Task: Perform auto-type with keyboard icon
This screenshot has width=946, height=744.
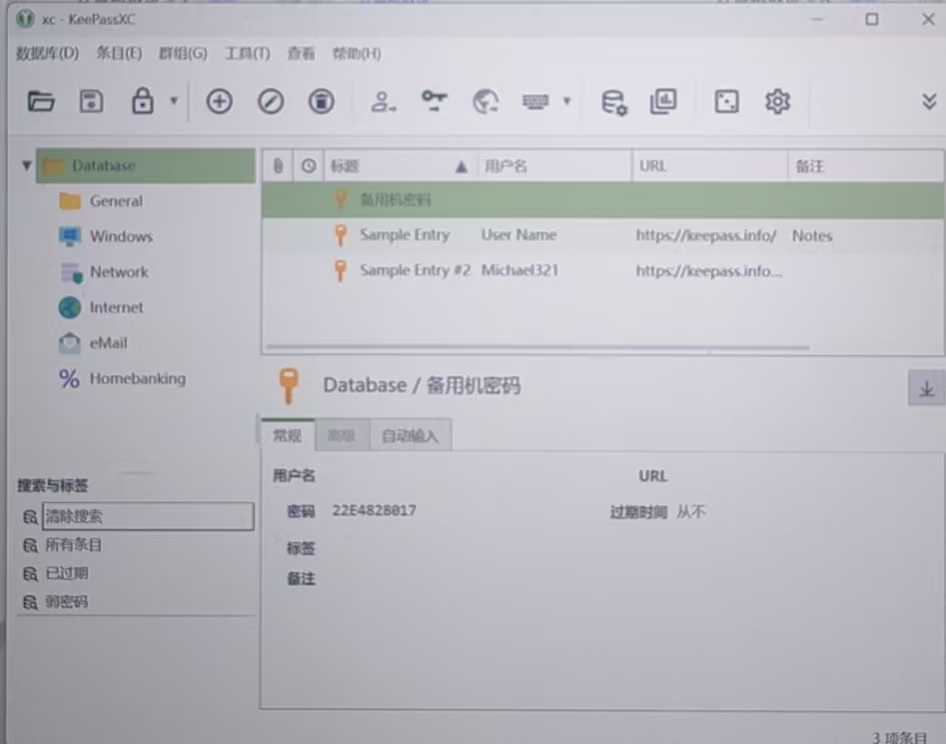Action: coord(535,101)
